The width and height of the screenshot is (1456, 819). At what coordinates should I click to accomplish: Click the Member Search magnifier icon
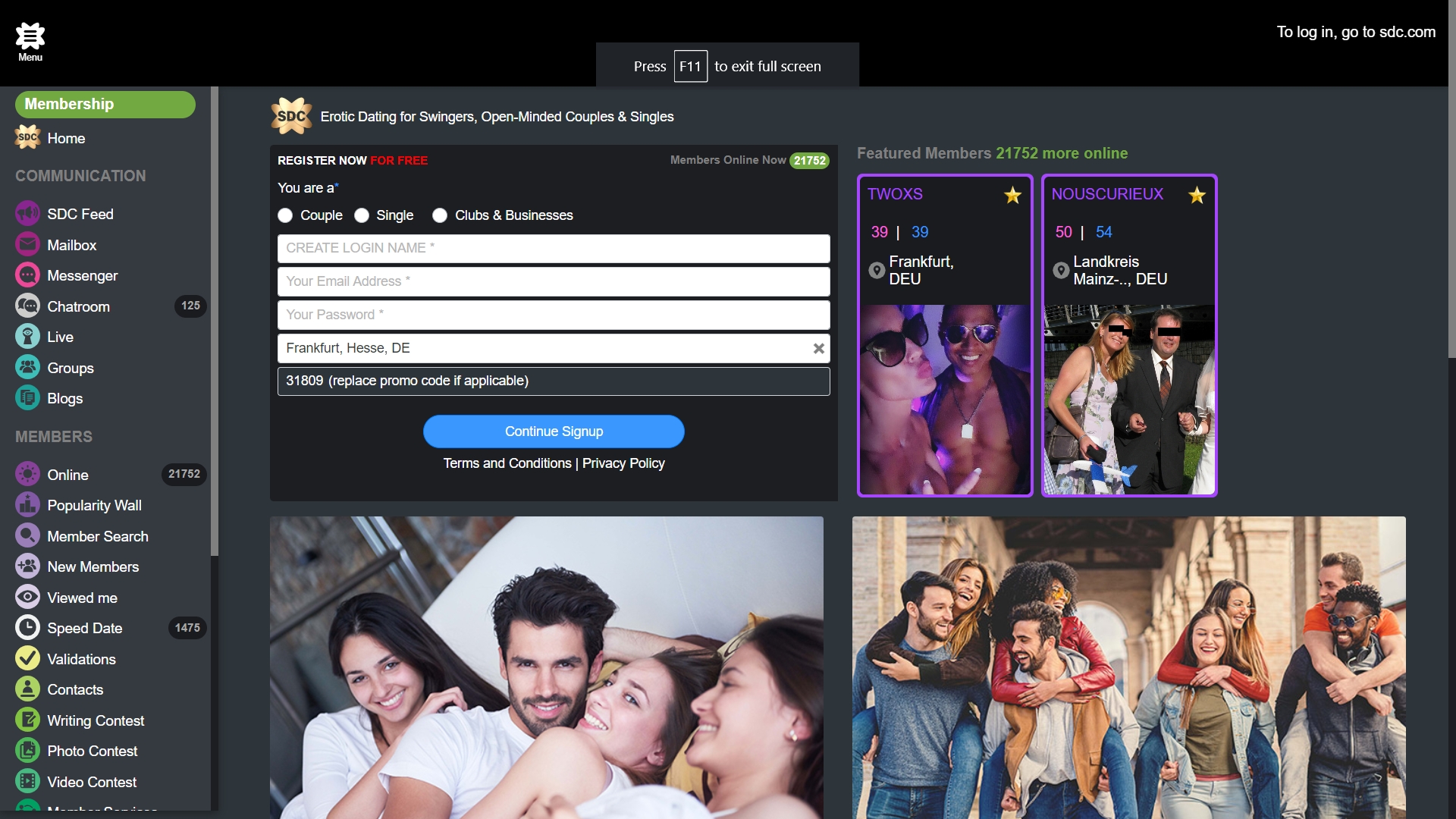(x=28, y=536)
